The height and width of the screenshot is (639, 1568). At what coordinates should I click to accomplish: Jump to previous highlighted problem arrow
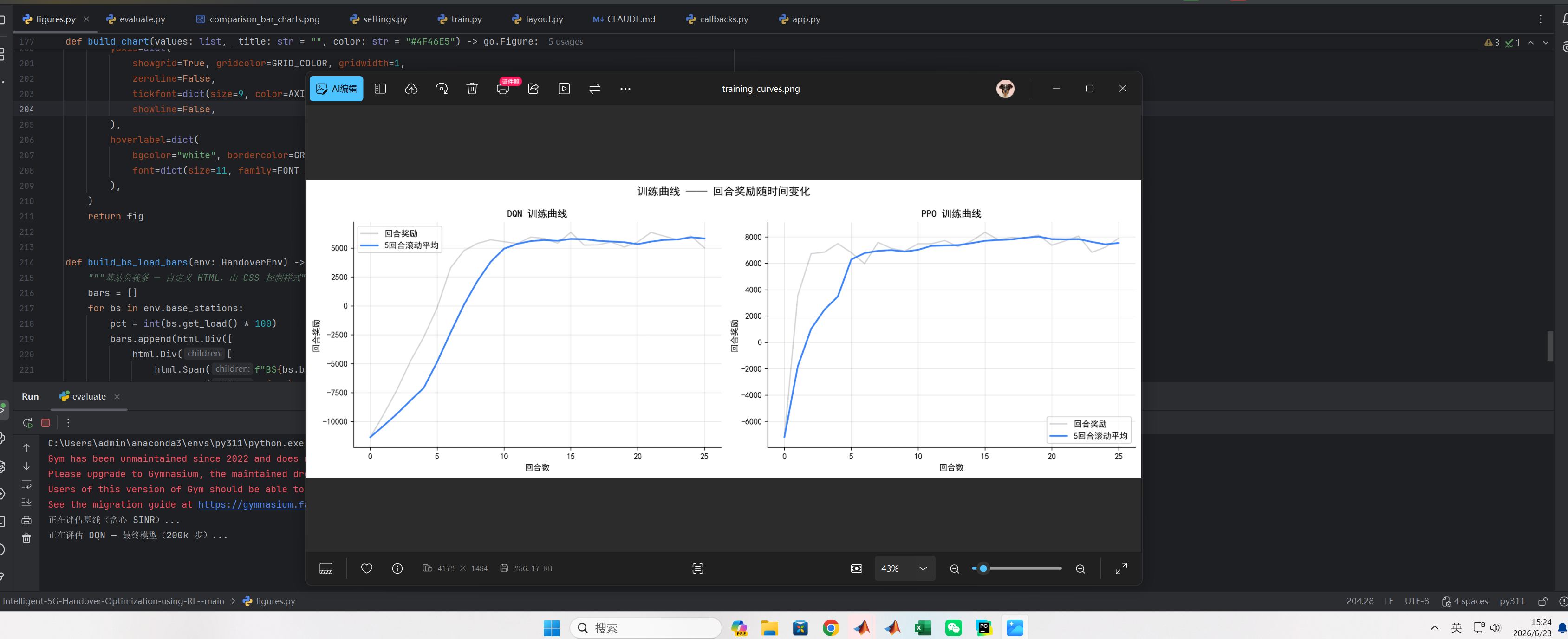[x=1531, y=43]
